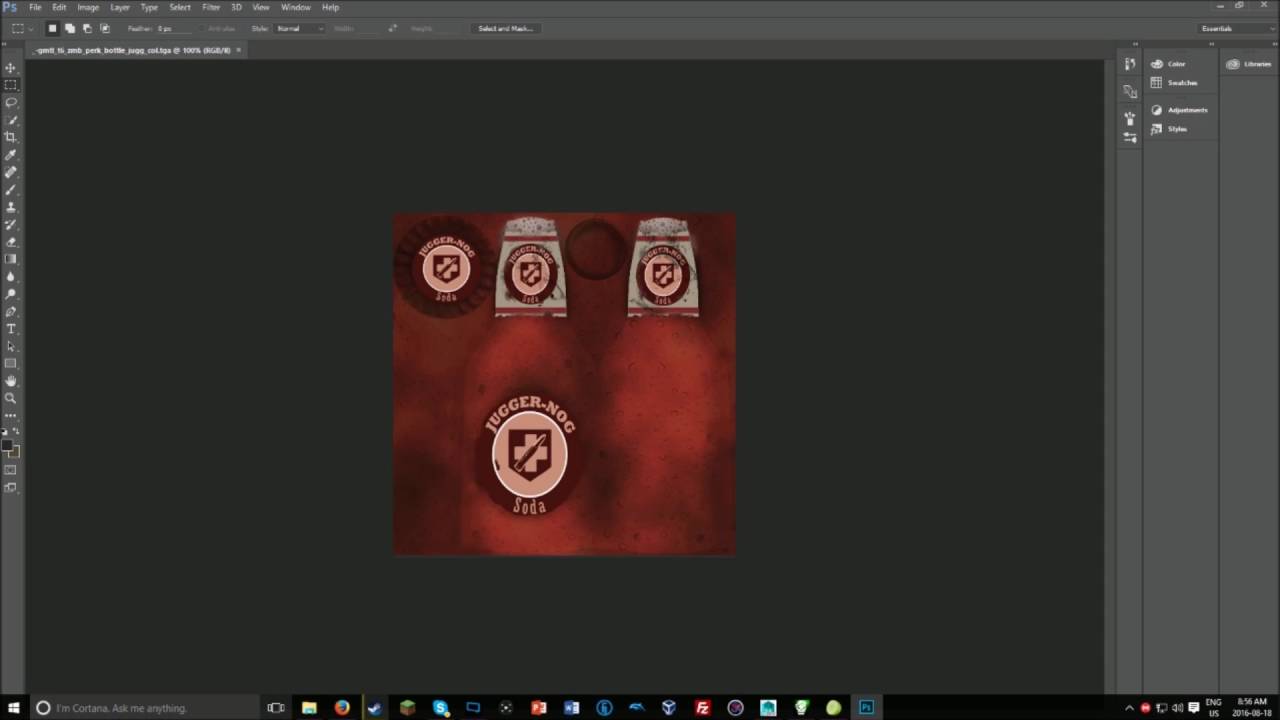Select the Hand tool
The image size is (1280, 720).
tap(11, 381)
